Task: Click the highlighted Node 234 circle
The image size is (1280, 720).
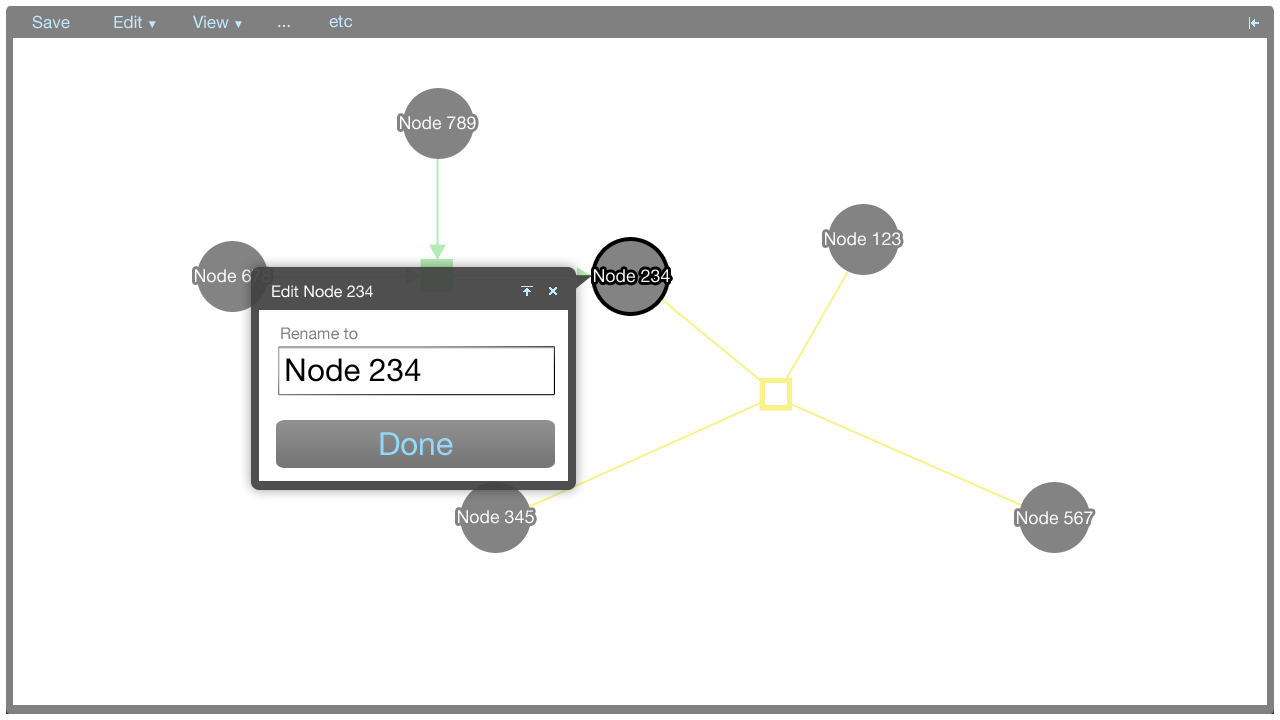Action: [x=630, y=276]
